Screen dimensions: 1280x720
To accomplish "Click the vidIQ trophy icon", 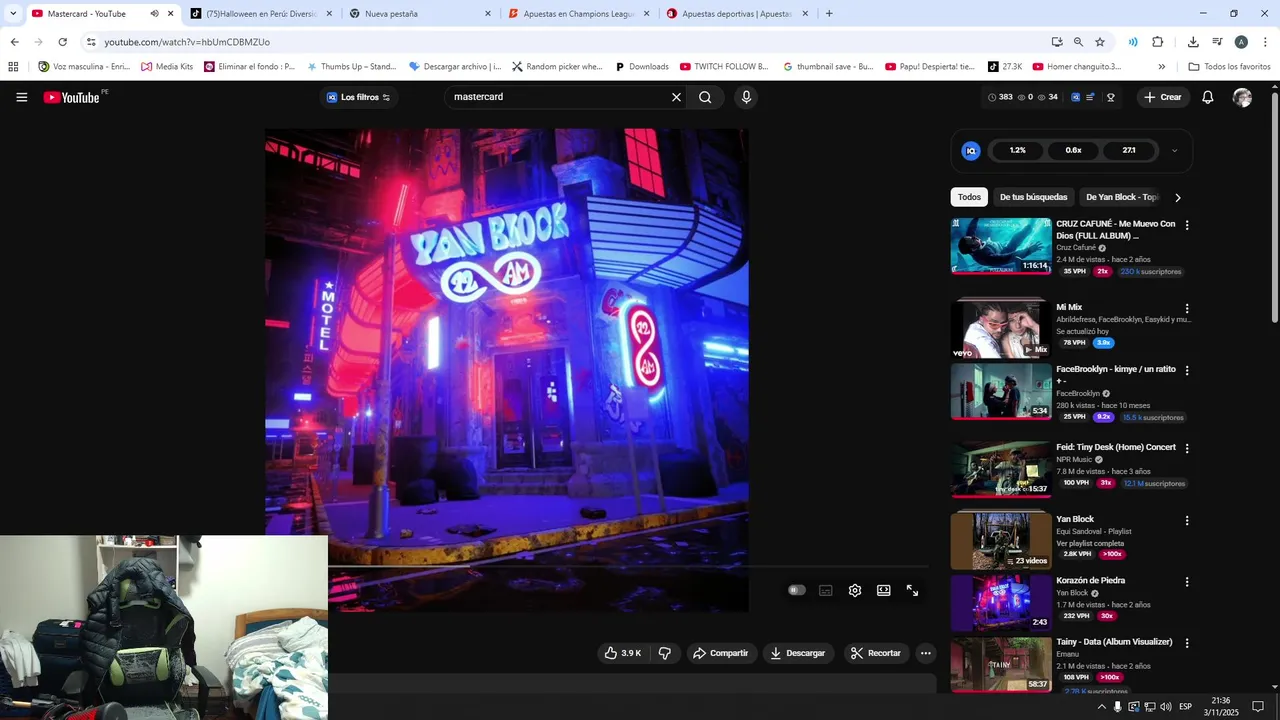I will (x=1110, y=97).
